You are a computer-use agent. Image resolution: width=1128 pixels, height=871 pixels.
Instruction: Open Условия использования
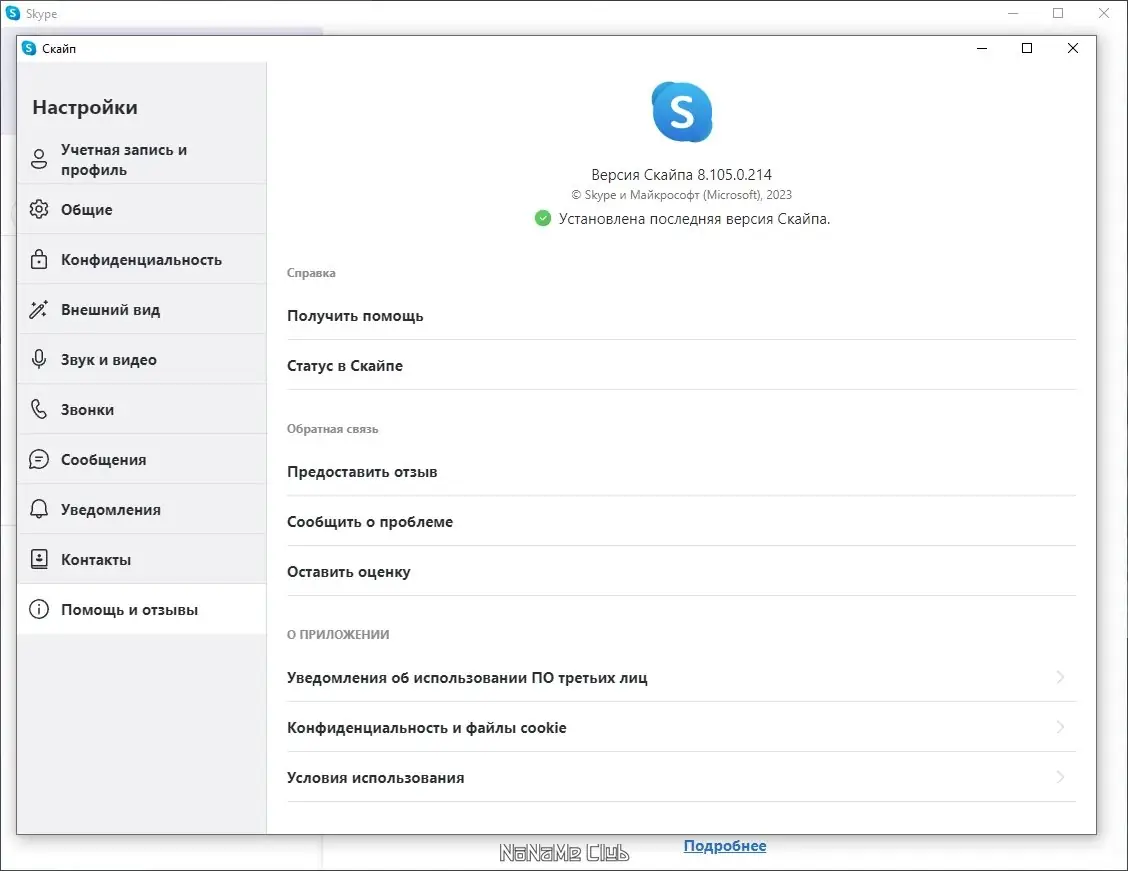(681, 777)
